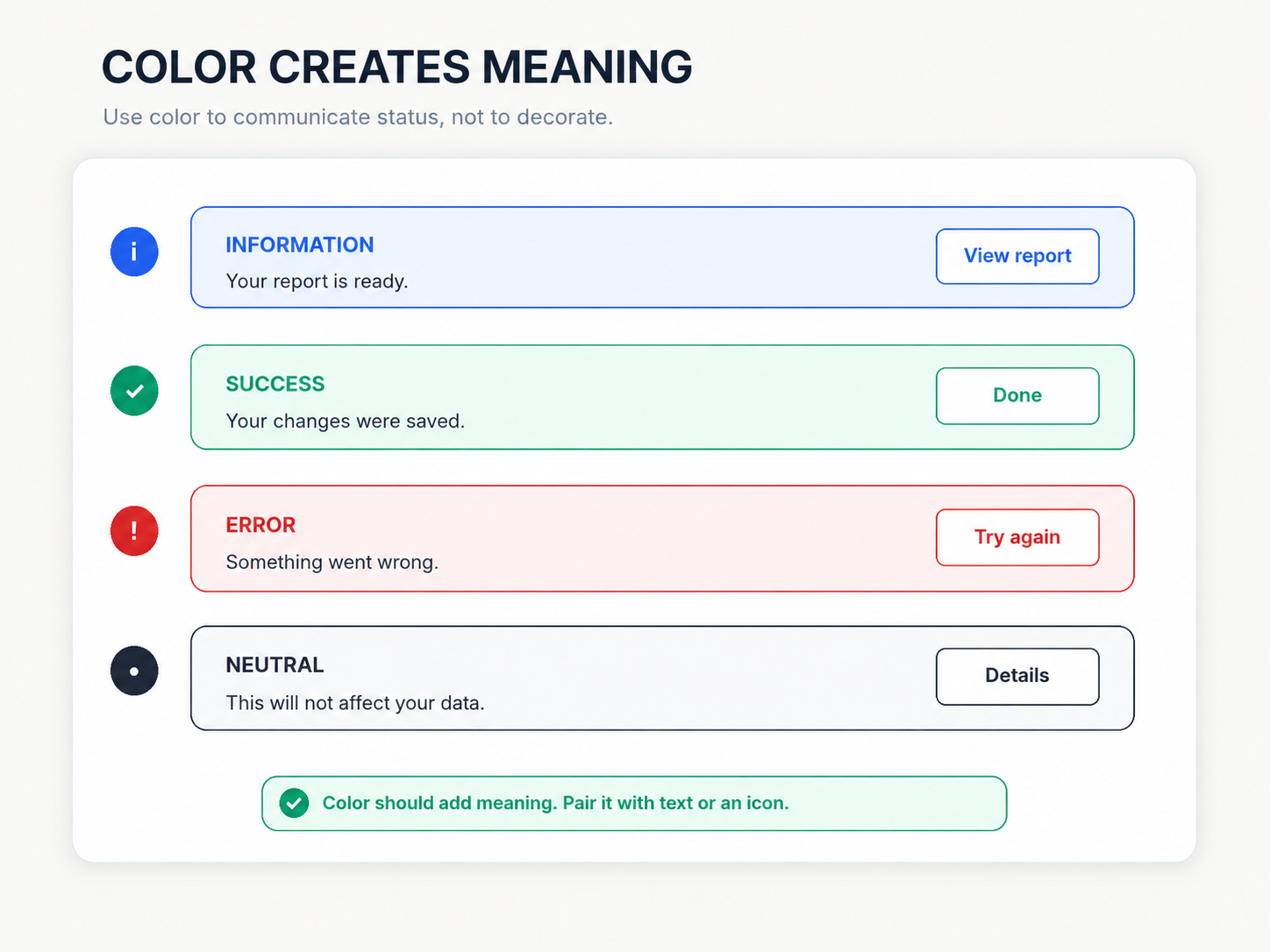The image size is (1270, 952).
Task: Click the 'Your changes were saved.' message
Action: (x=346, y=422)
